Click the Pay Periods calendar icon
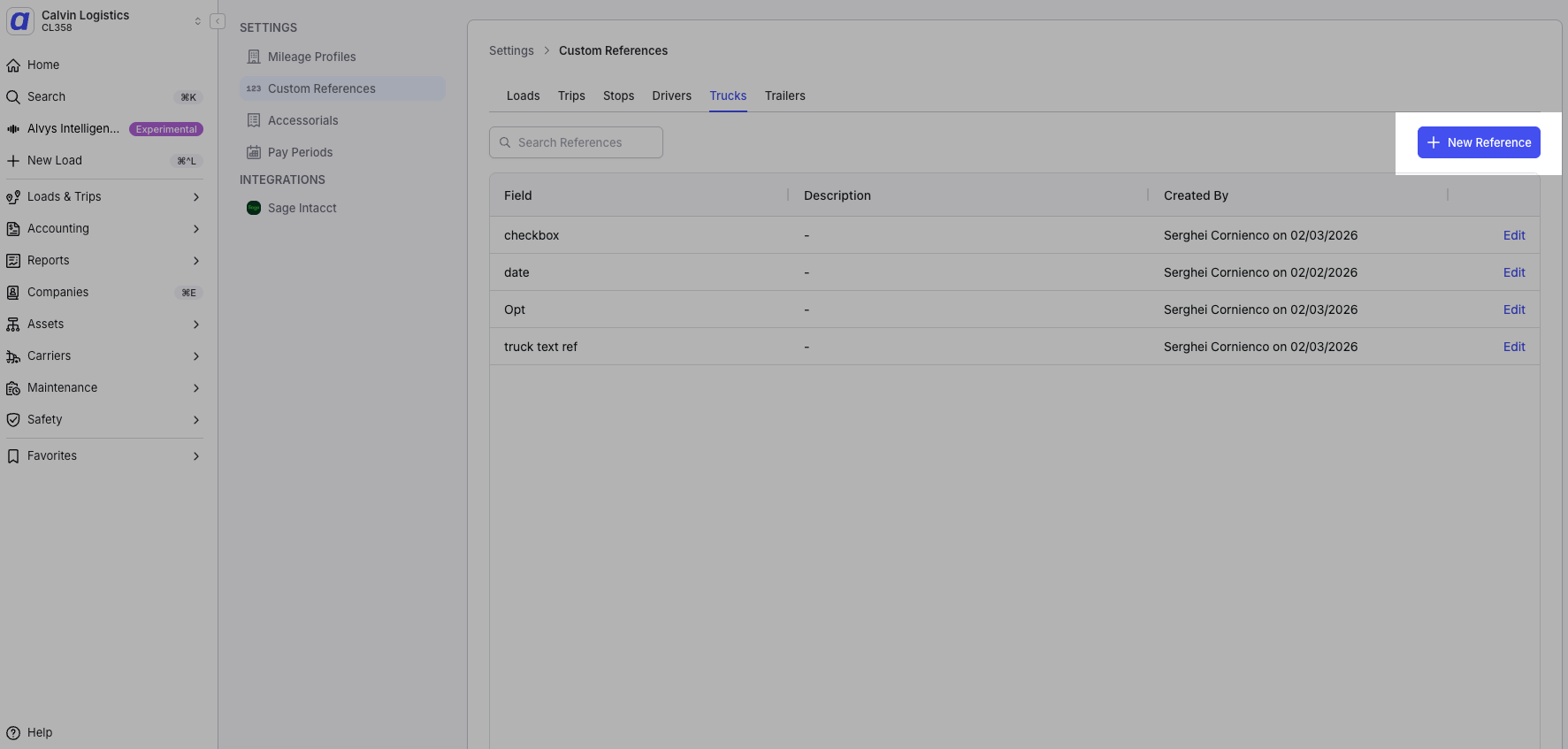 click(x=254, y=152)
